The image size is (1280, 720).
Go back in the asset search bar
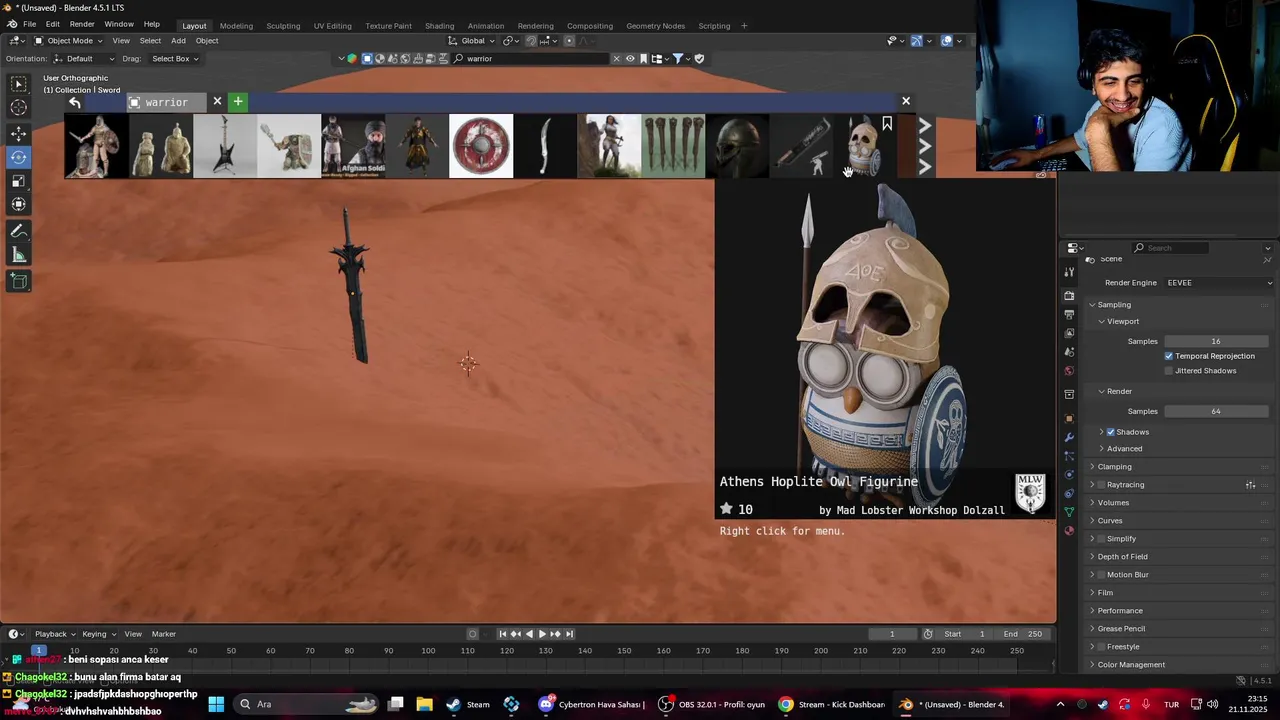tap(75, 102)
